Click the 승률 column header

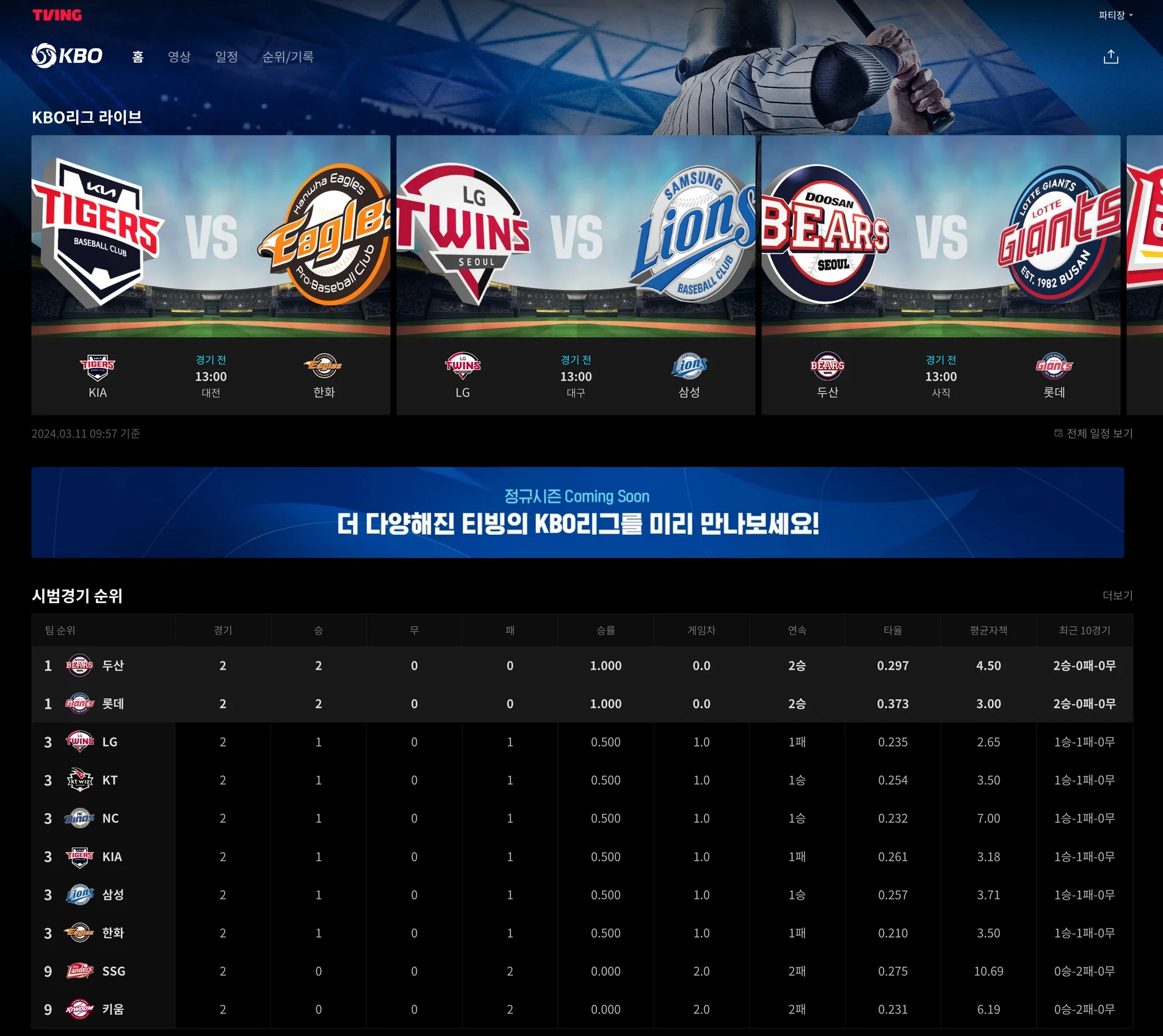click(606, 631)
